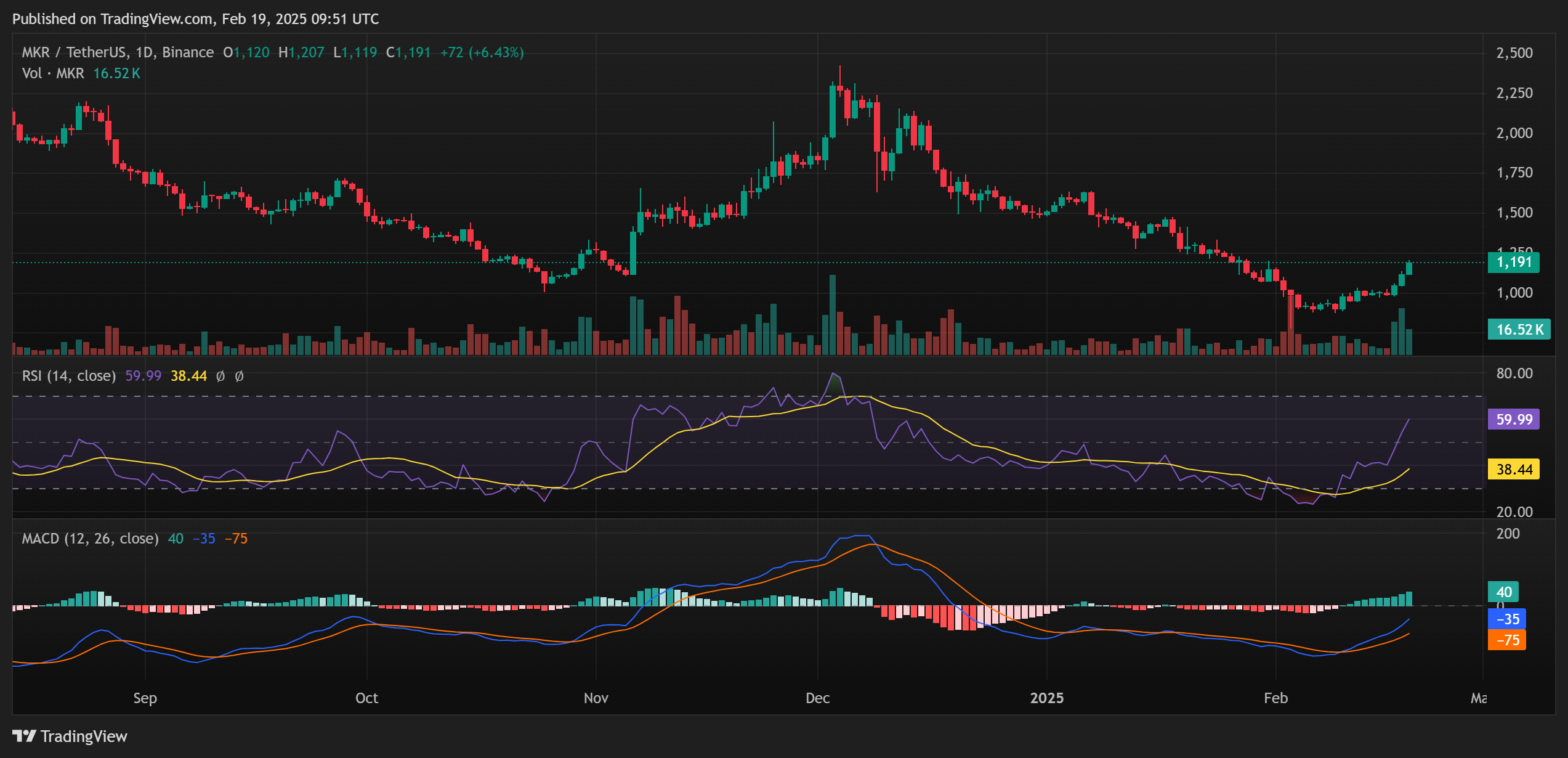Click the MACD legend value 40
This screenshot has height=758, width=1568.
pos(176,539)
